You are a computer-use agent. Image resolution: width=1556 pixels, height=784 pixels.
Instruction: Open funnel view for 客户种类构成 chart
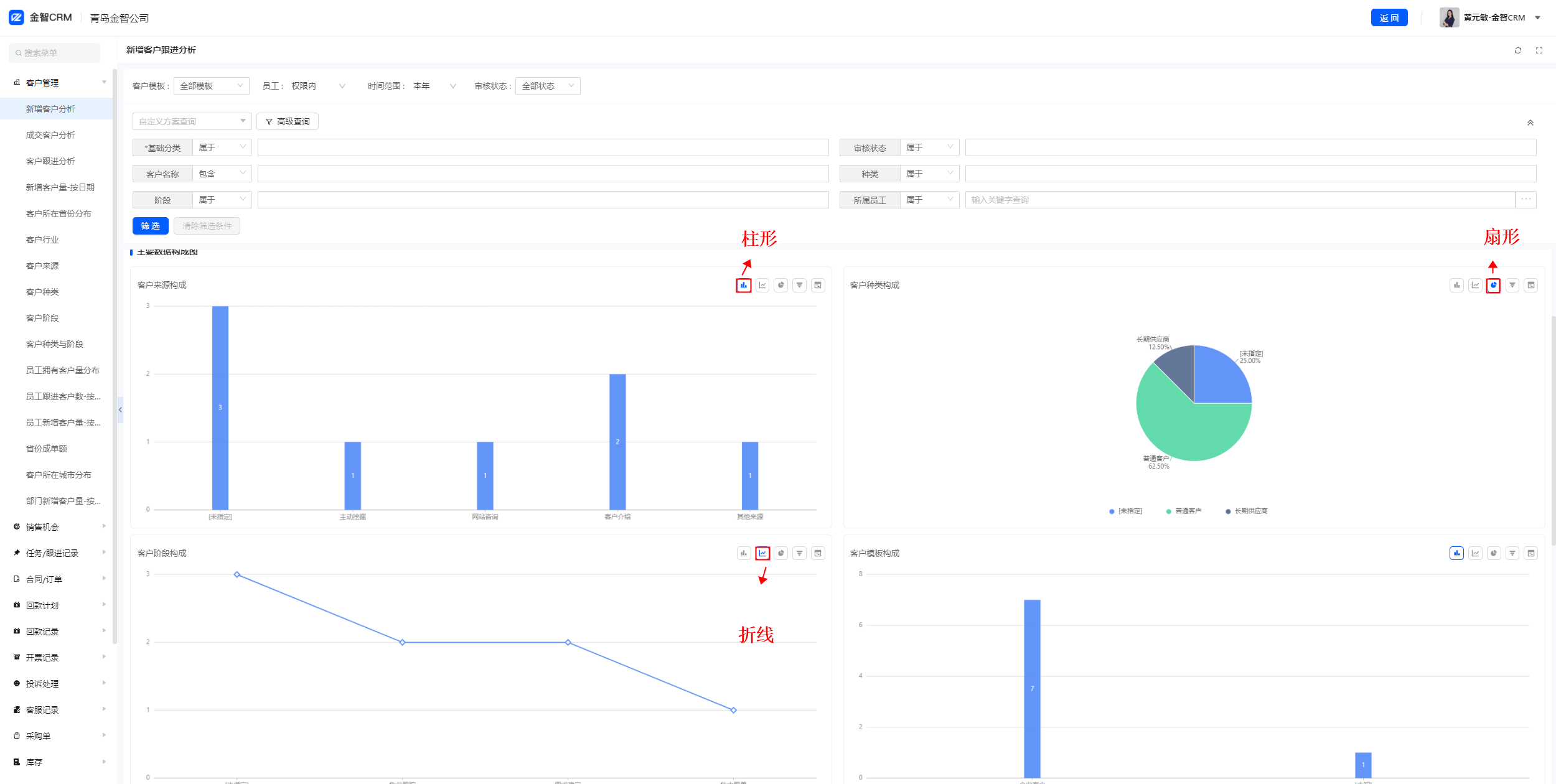point(1512,285)
